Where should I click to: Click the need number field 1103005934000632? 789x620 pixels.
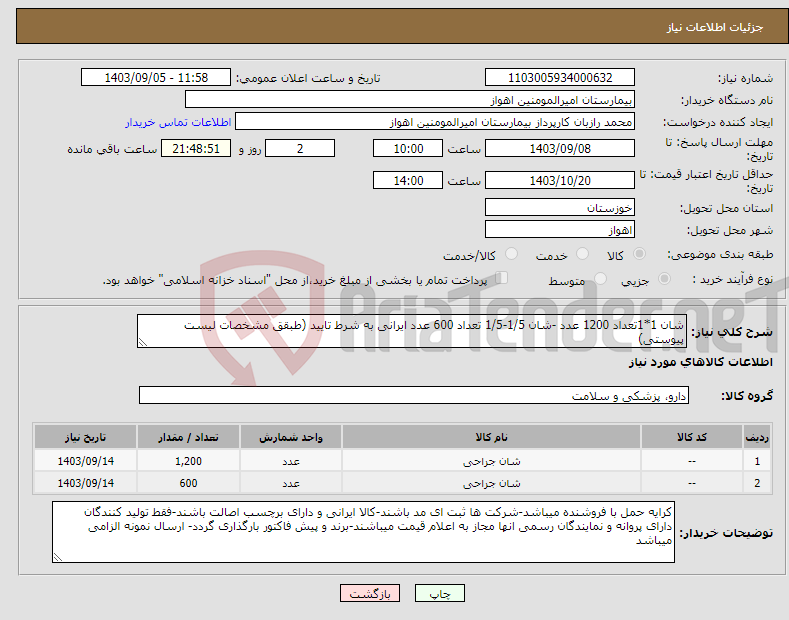[x=560, y=78]
